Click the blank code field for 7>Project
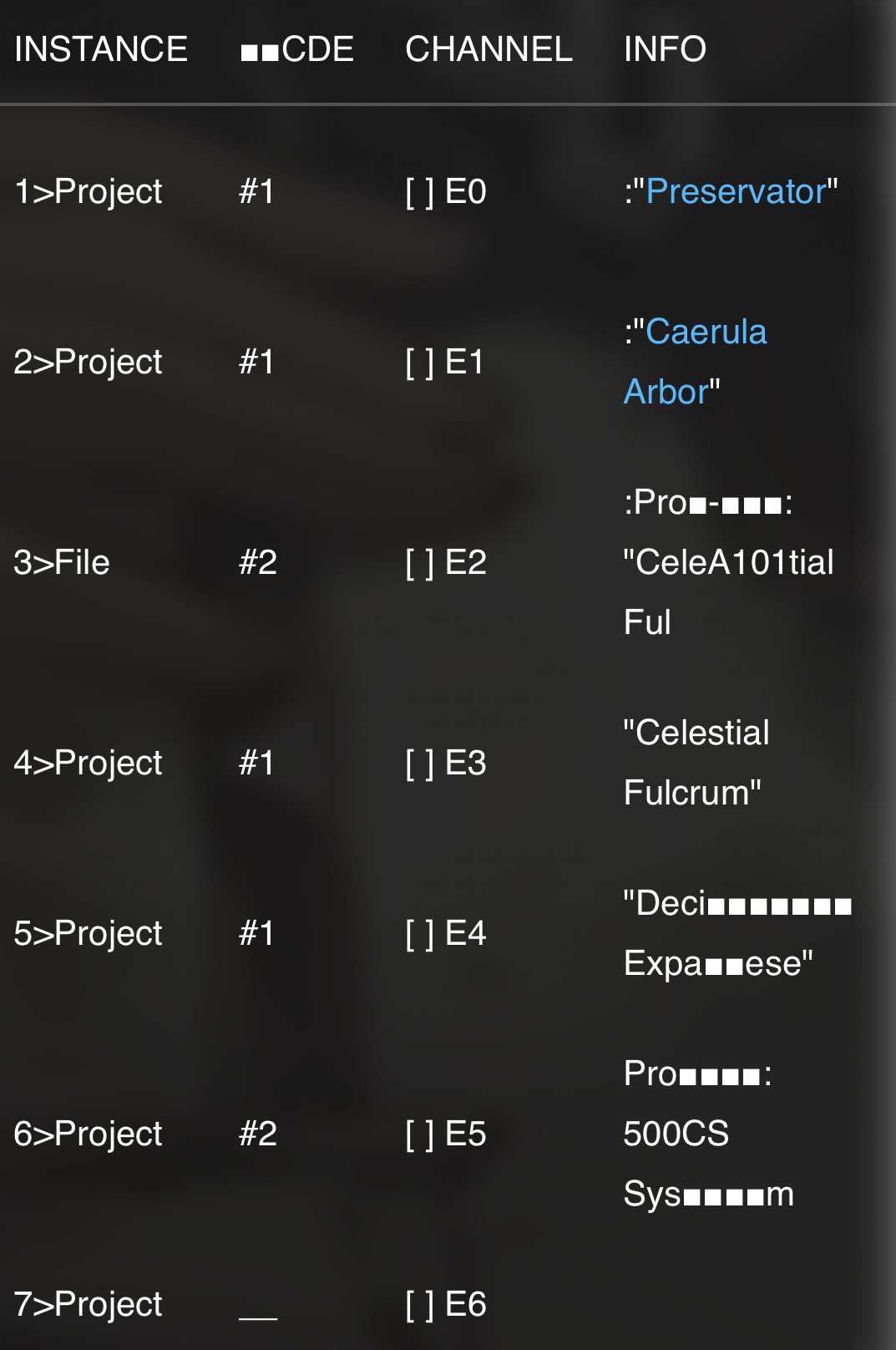The image size is (896, 1350). tap(258, 1307)
